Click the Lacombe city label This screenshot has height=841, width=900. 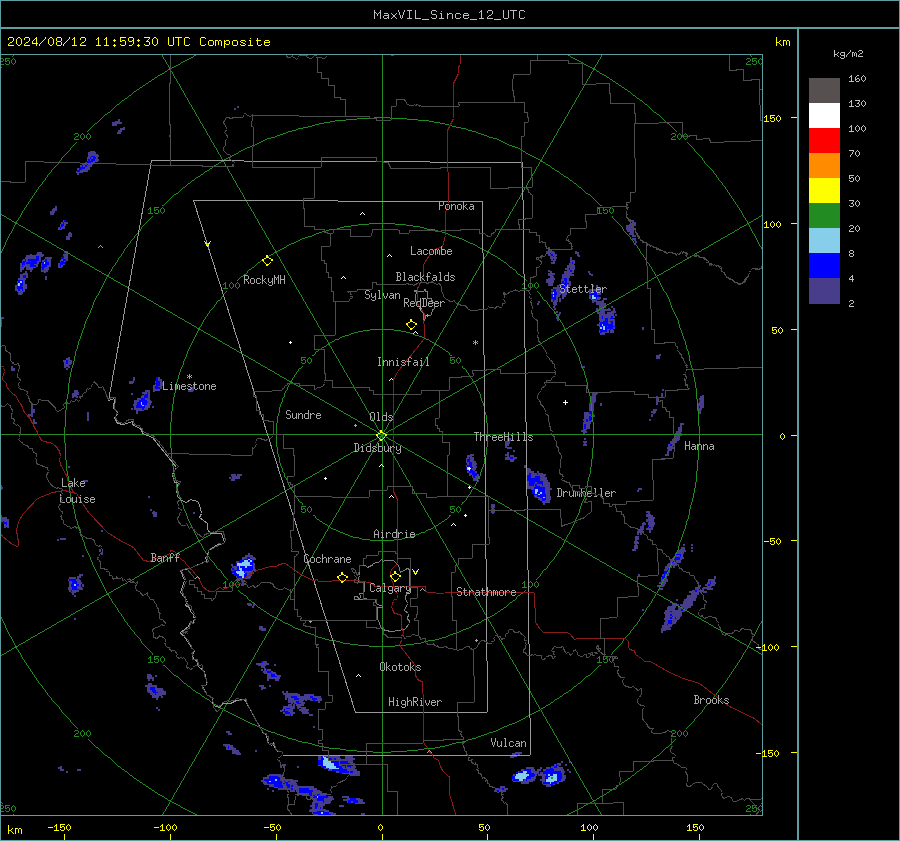coord(431,251)
